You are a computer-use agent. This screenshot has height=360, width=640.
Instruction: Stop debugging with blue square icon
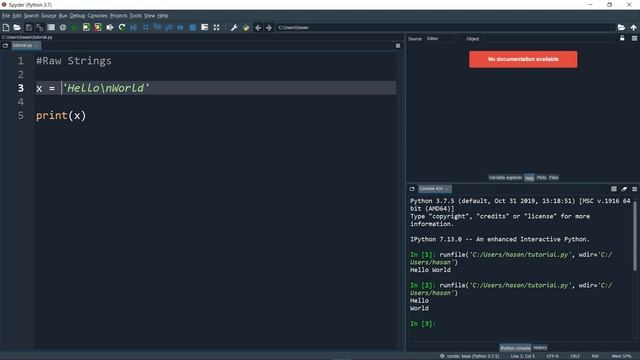pos(193,27)
